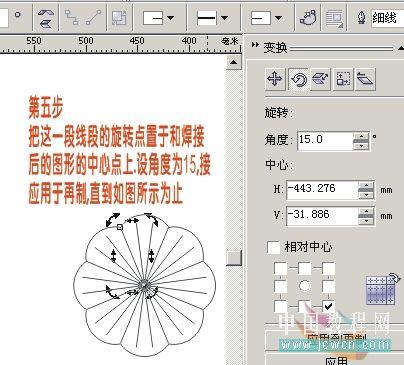
Task: Decrease the rotation angle with down stepper
Action: 361,145
